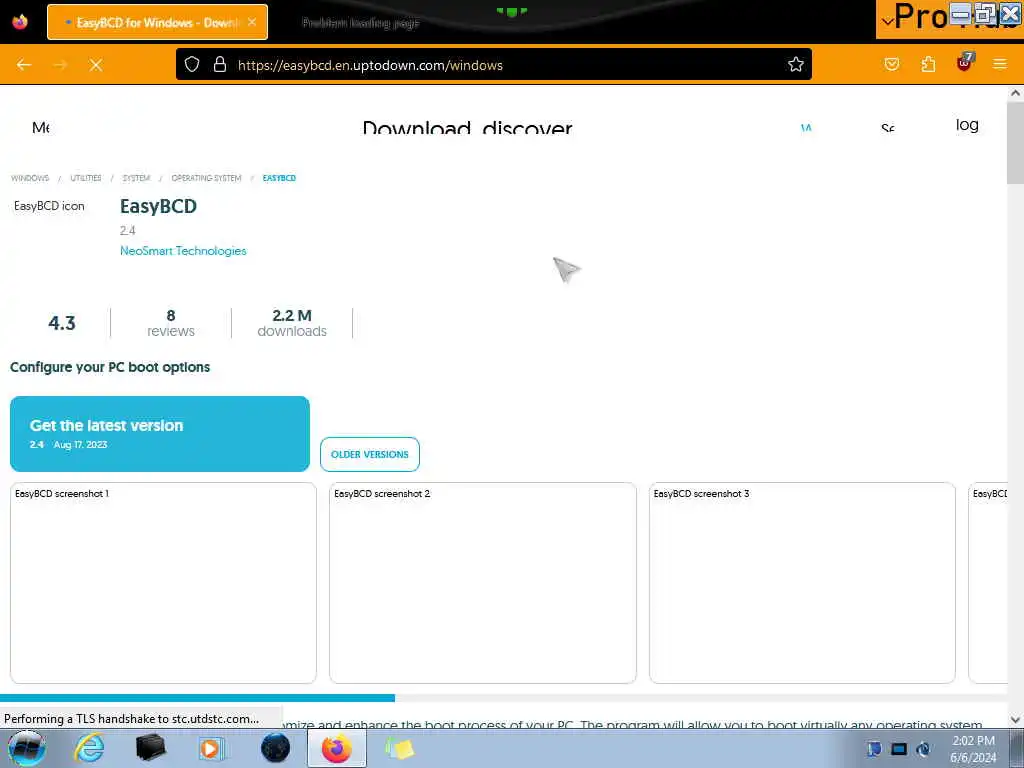Screen dimensions: 1024x768
Task: Open EasyBCD screenshot 2 thumbnail
Action: pos(483,583)
